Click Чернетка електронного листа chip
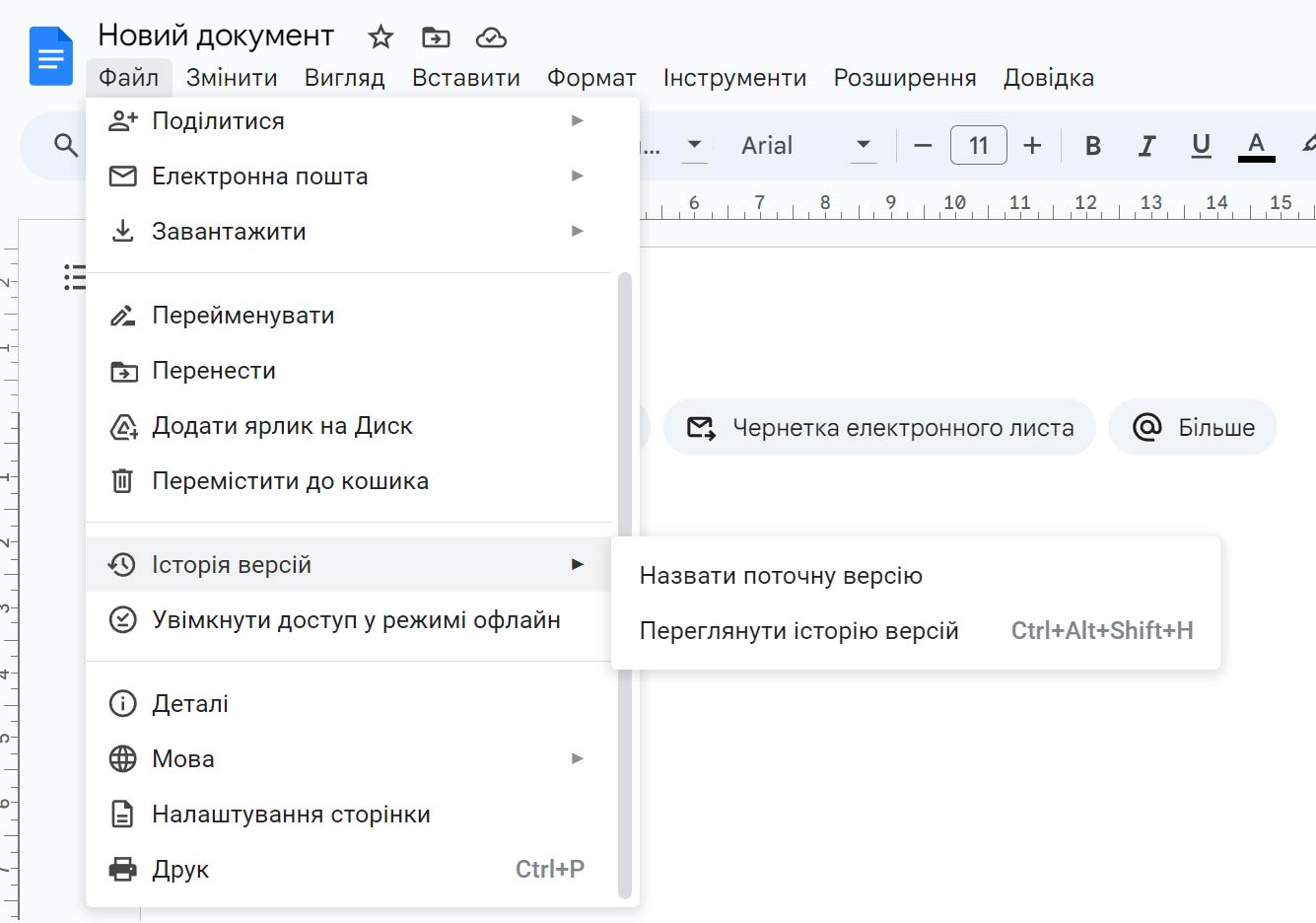Image resolution: width=1316 pixels, height=923 pixels. [x=879, y=428]
